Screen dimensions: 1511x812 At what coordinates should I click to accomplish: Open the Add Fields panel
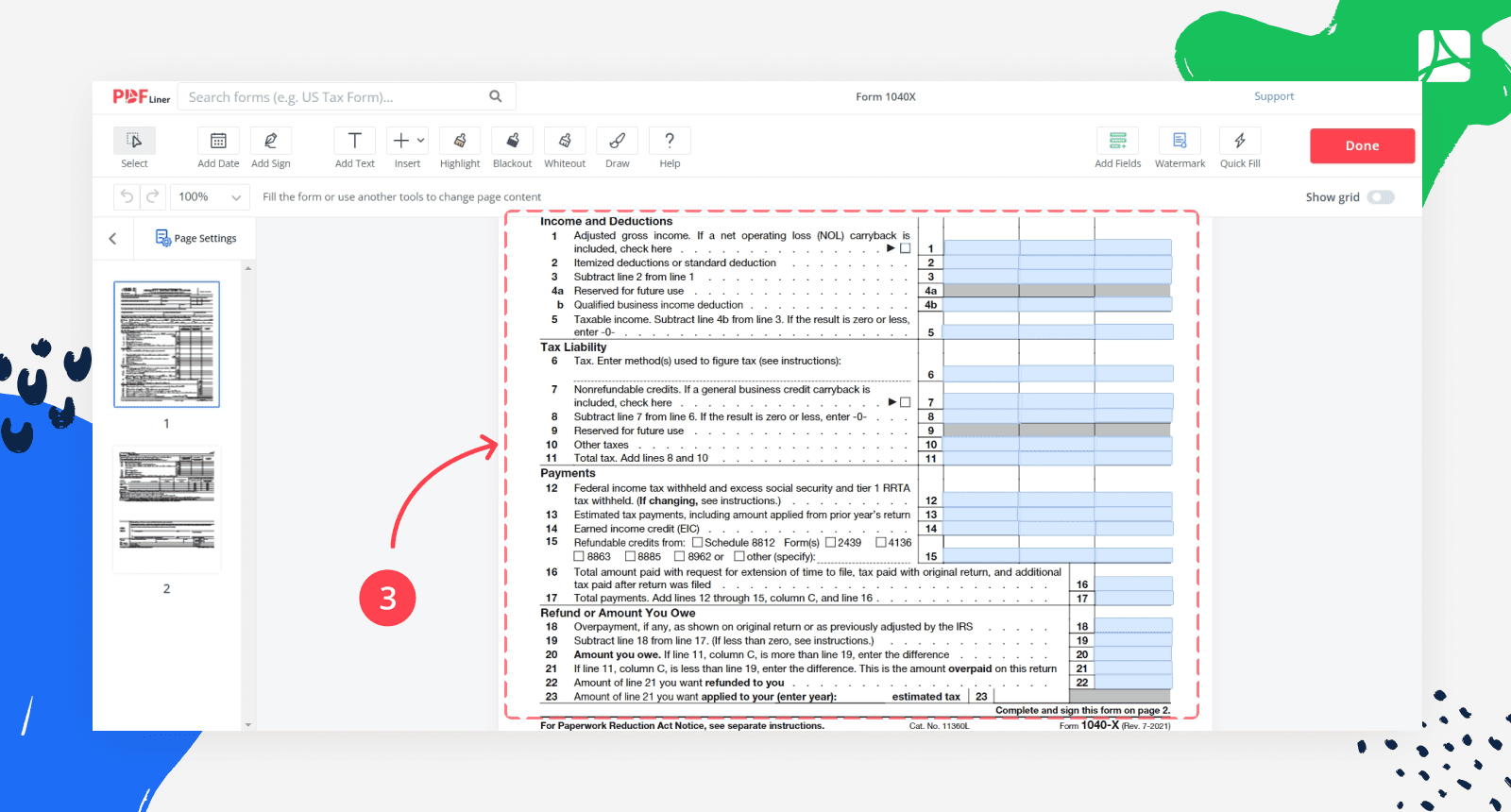[x=1117, y=141]
